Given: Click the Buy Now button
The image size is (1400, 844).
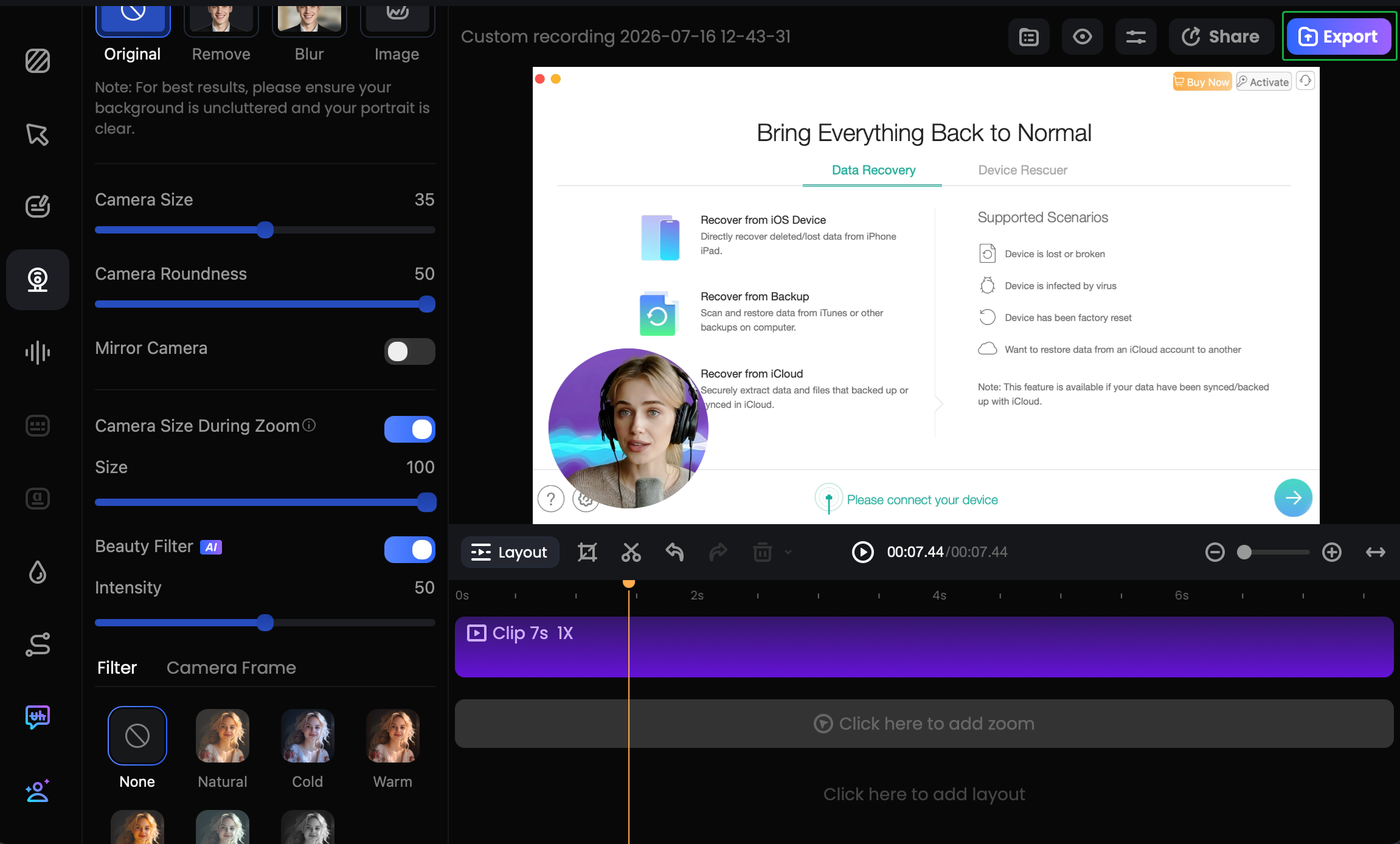Looking at the screenshot, I should tap(1202, 81).
